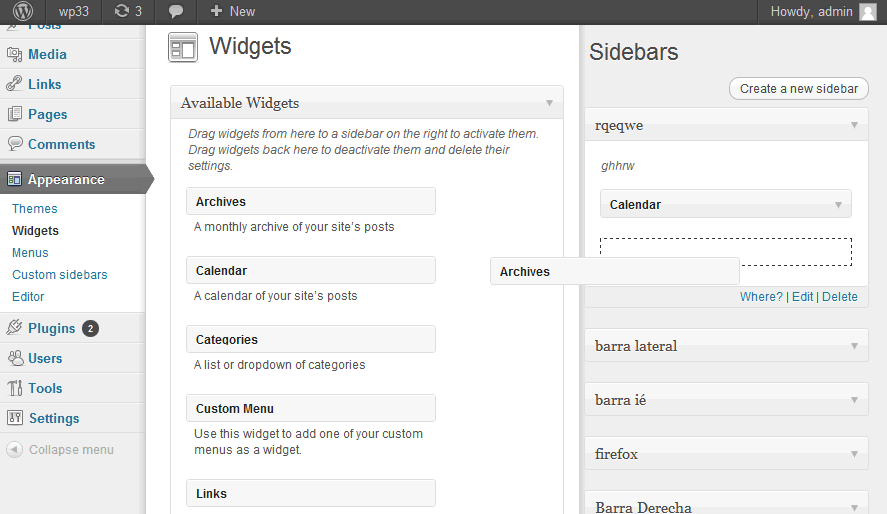Expand the Calendar widget dropdown arrow
Image resolution: width=887 pixels, height=514 pixels.
click(x=838, y=205)
